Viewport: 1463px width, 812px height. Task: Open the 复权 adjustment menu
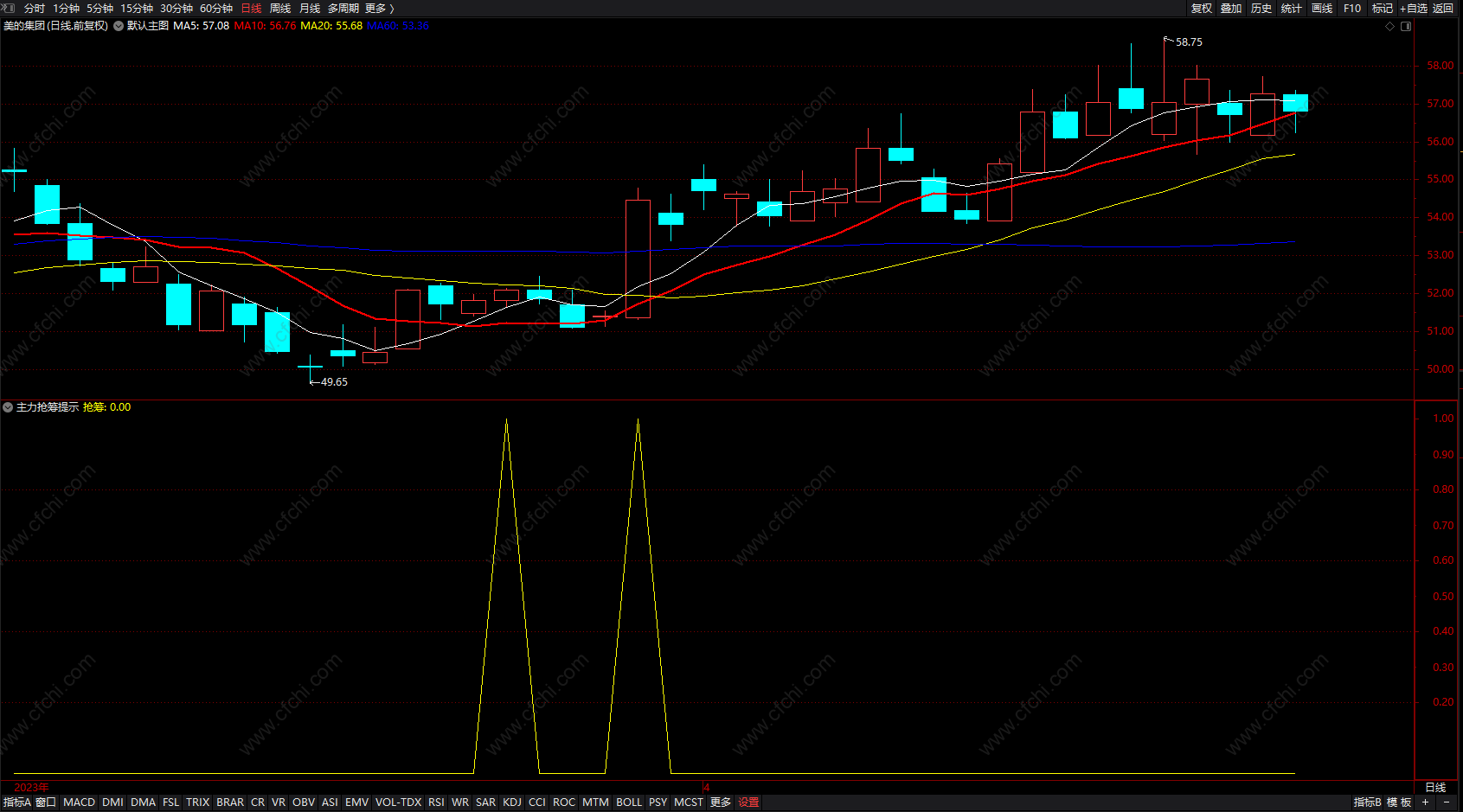[x=1202, y=8]
